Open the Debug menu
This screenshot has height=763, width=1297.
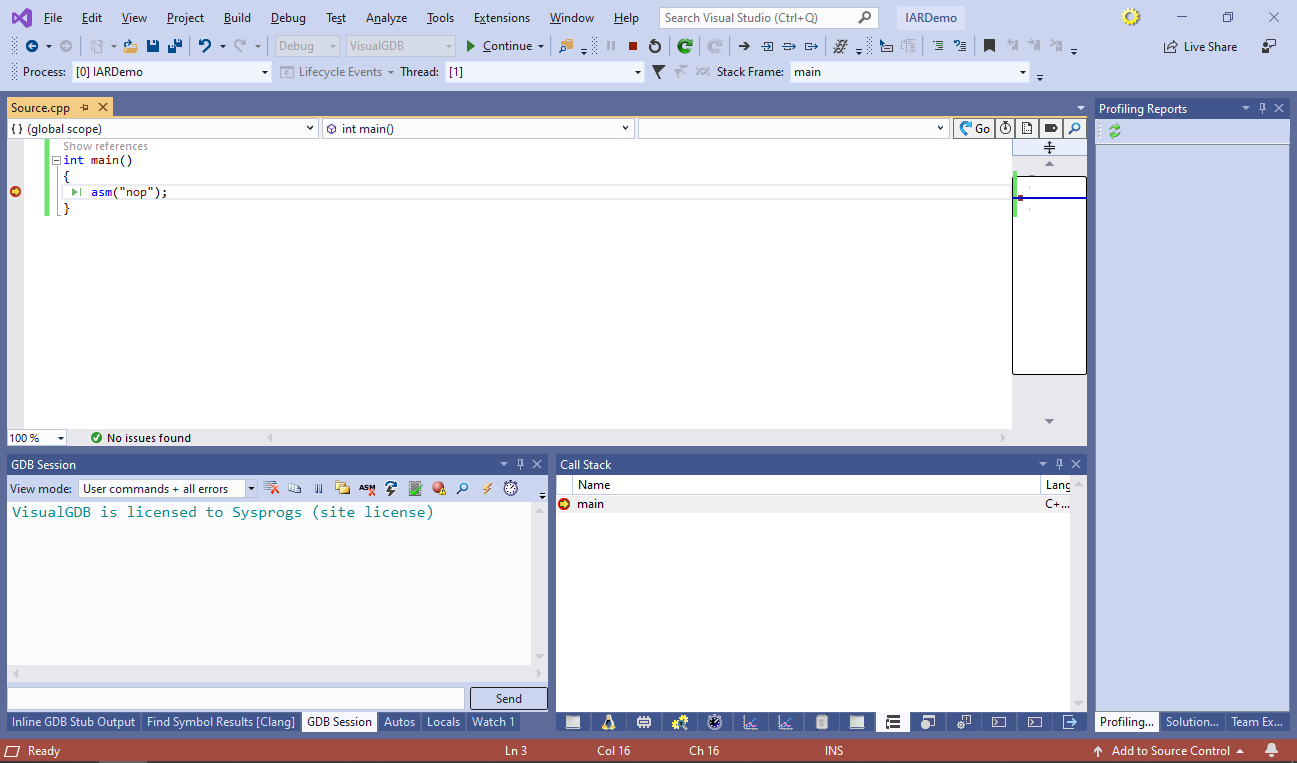click(288, 18)
